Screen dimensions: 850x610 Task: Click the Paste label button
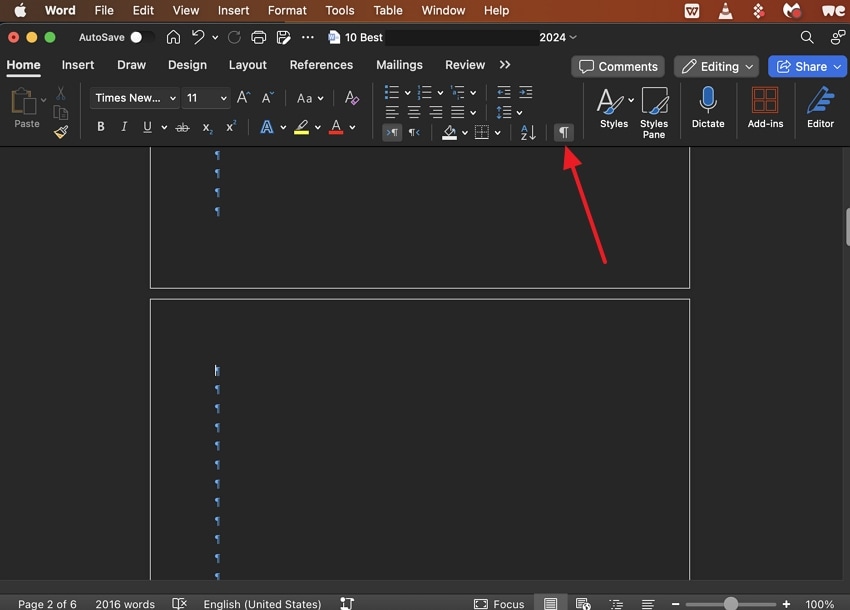[x=27, y=124]
